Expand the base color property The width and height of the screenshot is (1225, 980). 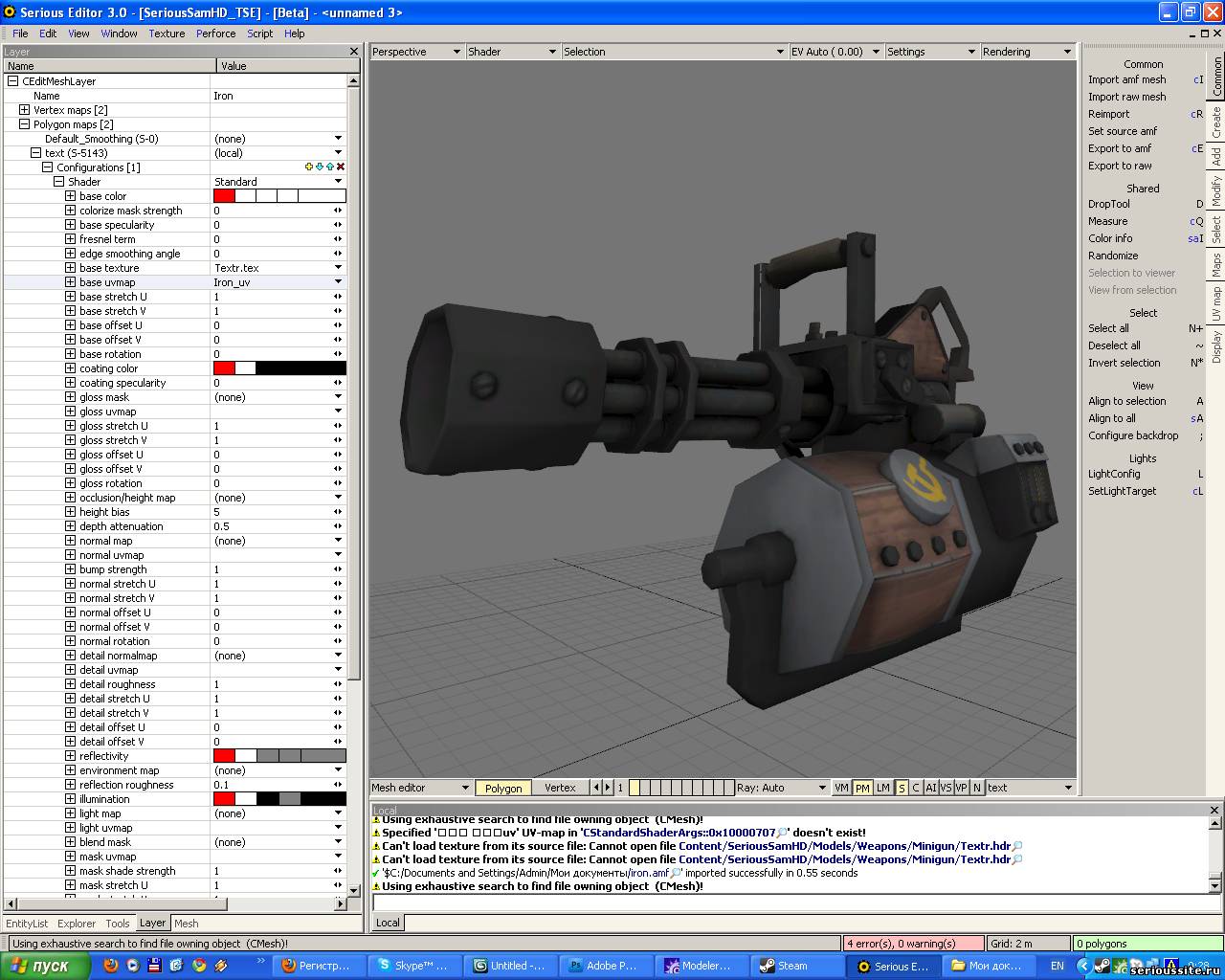point(70,196)
